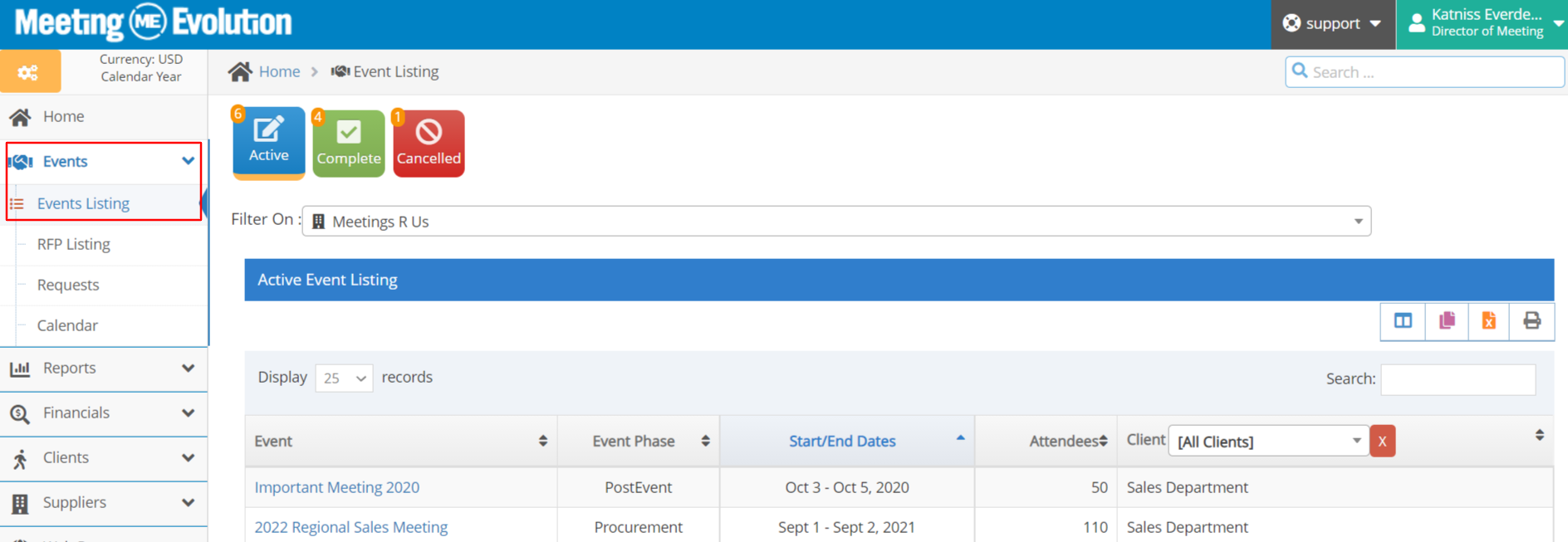Expand the Financials sidebar section

[188, 413]
